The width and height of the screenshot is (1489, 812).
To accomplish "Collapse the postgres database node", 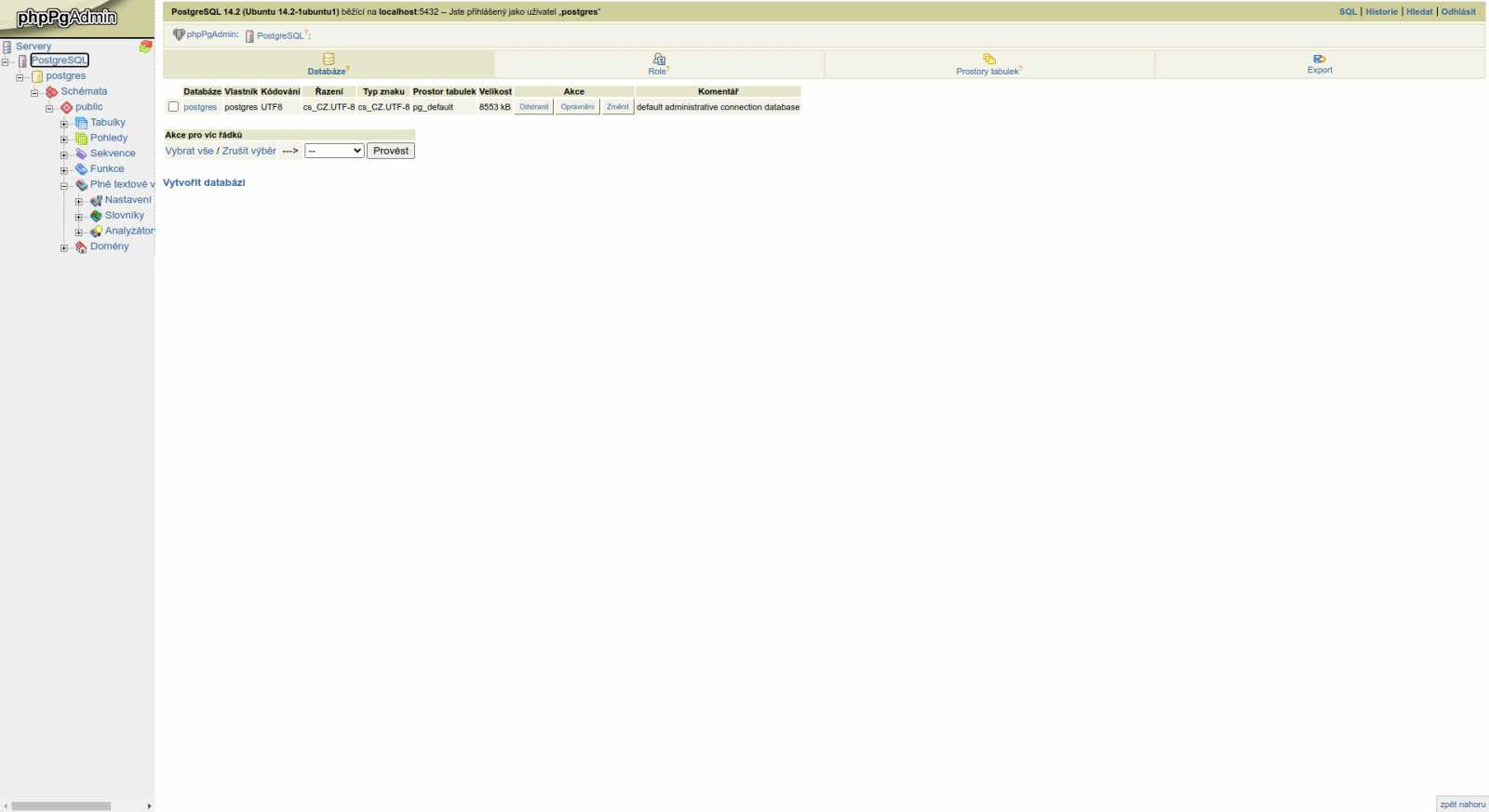I will point(20,77).
